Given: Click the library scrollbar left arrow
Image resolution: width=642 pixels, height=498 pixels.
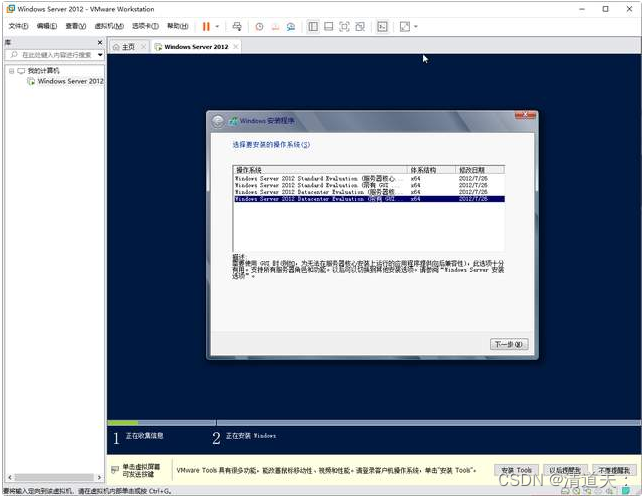Looking at the screenshot, I should [10, 478].
